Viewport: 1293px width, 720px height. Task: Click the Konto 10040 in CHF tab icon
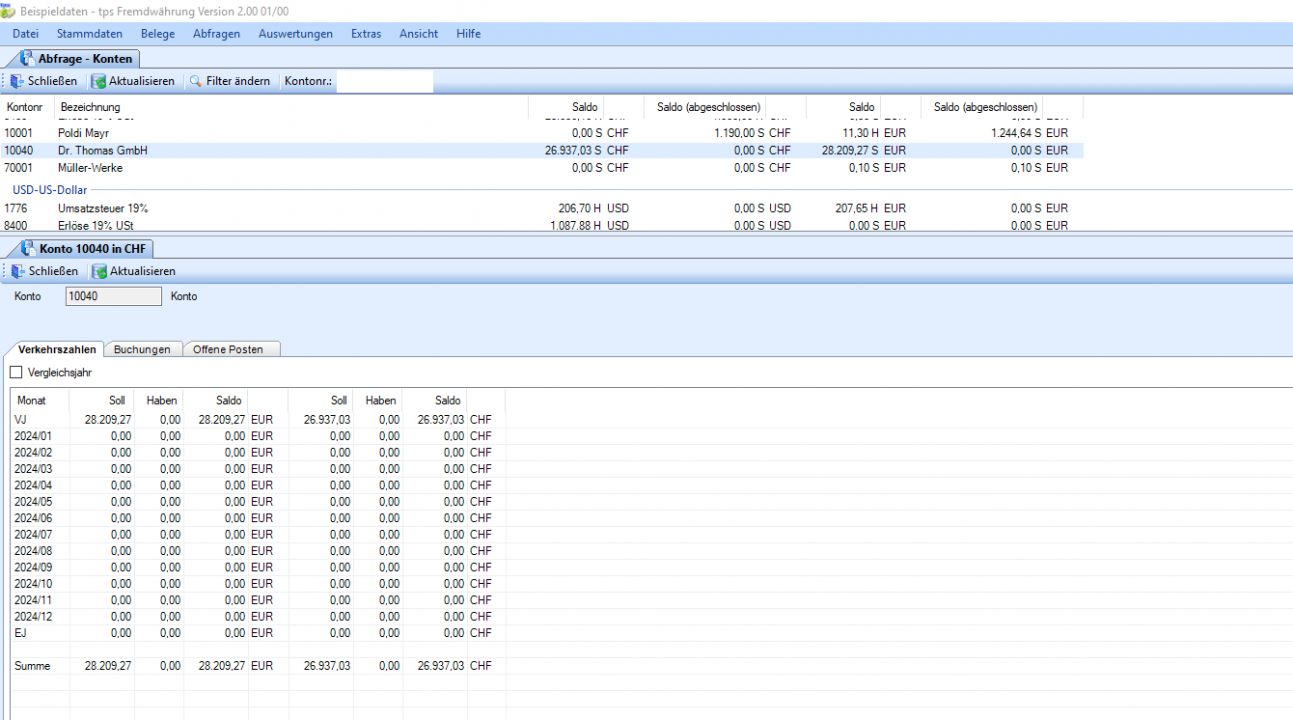click(27, 249)
